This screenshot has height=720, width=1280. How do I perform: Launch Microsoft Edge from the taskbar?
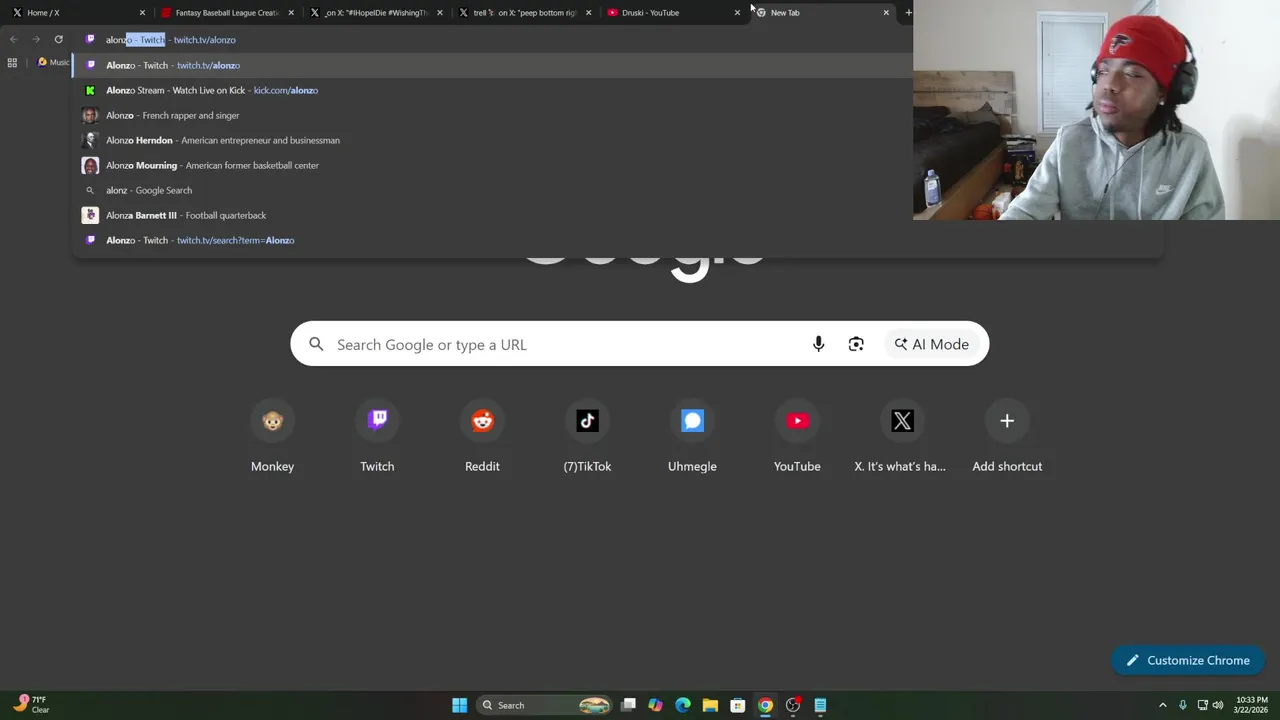[x=683, y=705]
